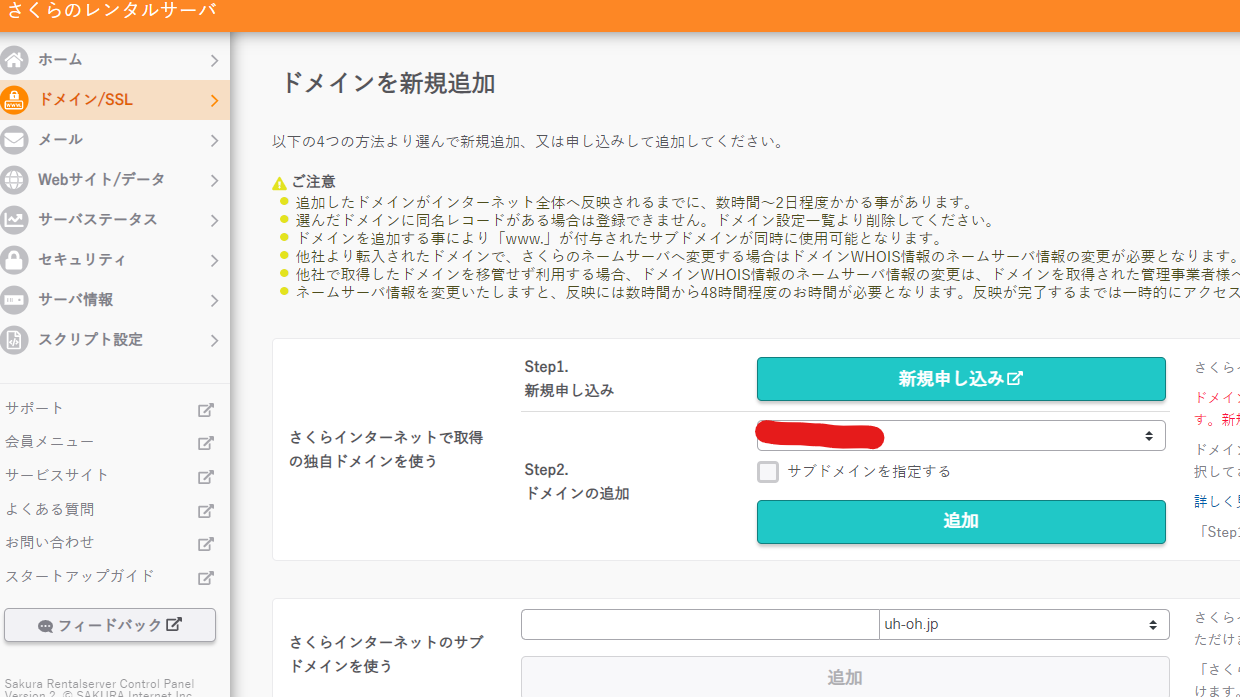Open the redacted domain selection dropdown
Image resolution: width=1240 pixels, height=697 pixels.
pyautogui.click(x=961, y=436)
